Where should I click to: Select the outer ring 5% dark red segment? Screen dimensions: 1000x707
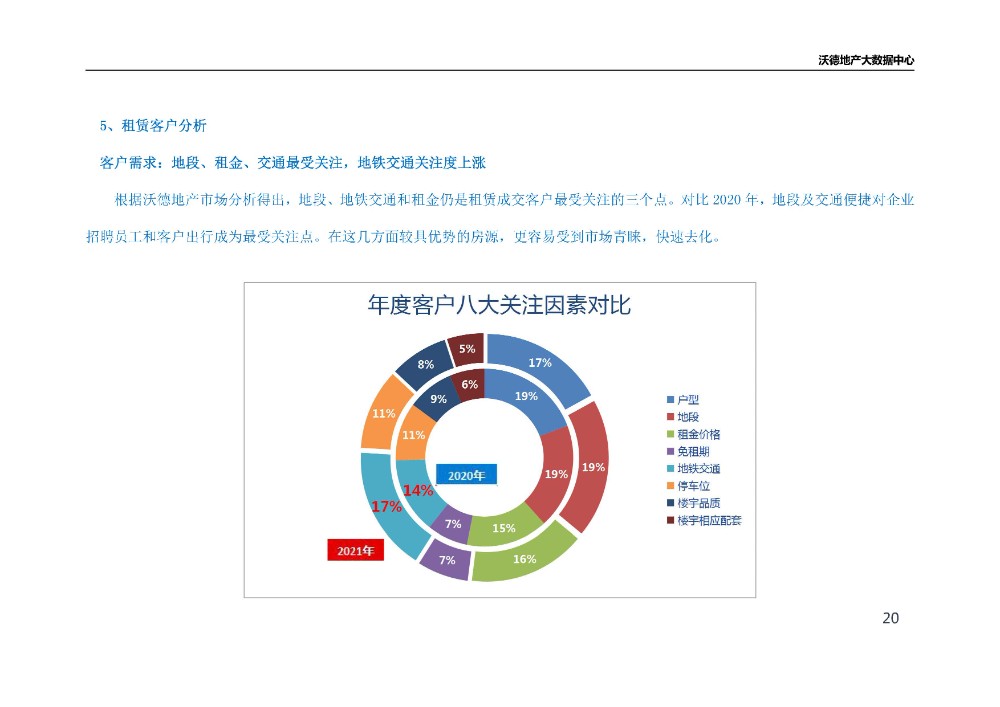(467, 348)
